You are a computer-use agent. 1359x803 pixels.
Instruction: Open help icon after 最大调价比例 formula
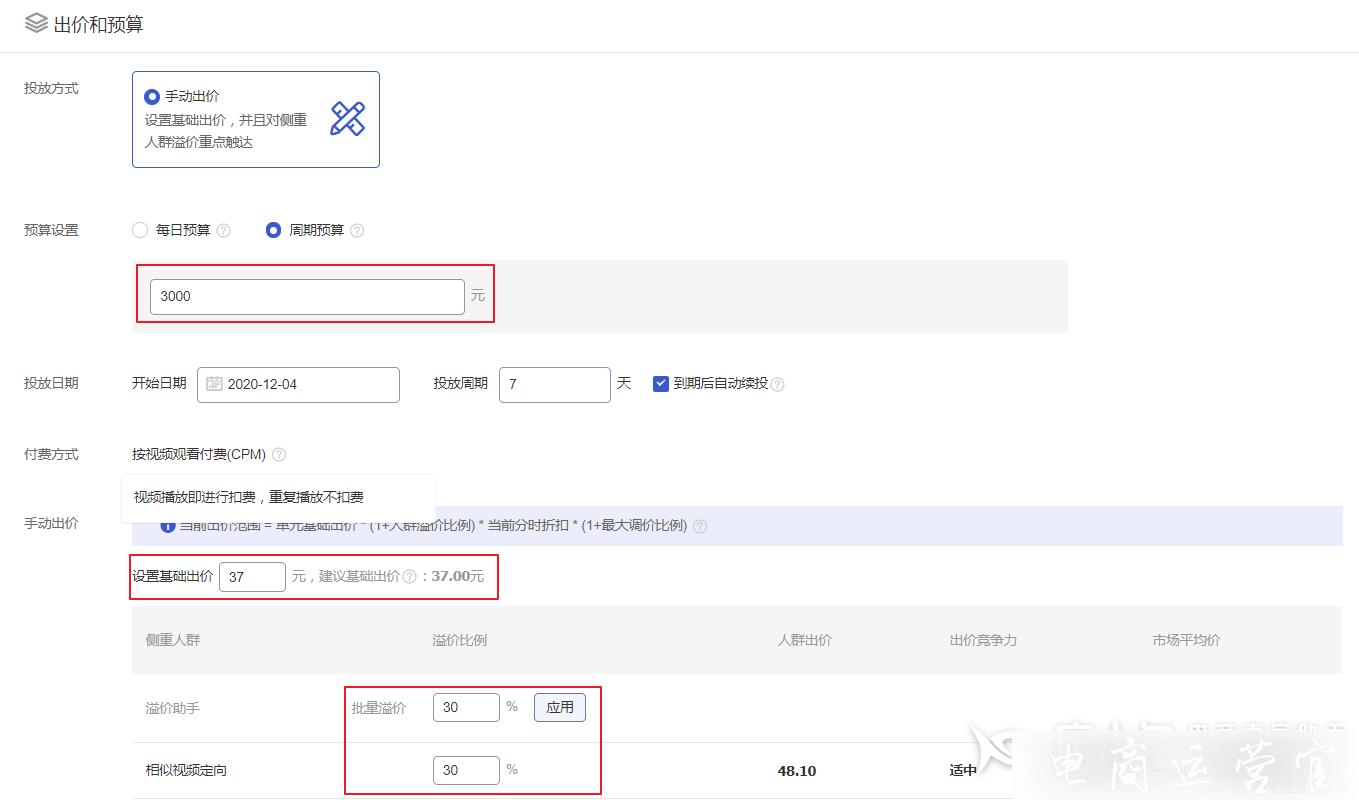coord(700,527)
